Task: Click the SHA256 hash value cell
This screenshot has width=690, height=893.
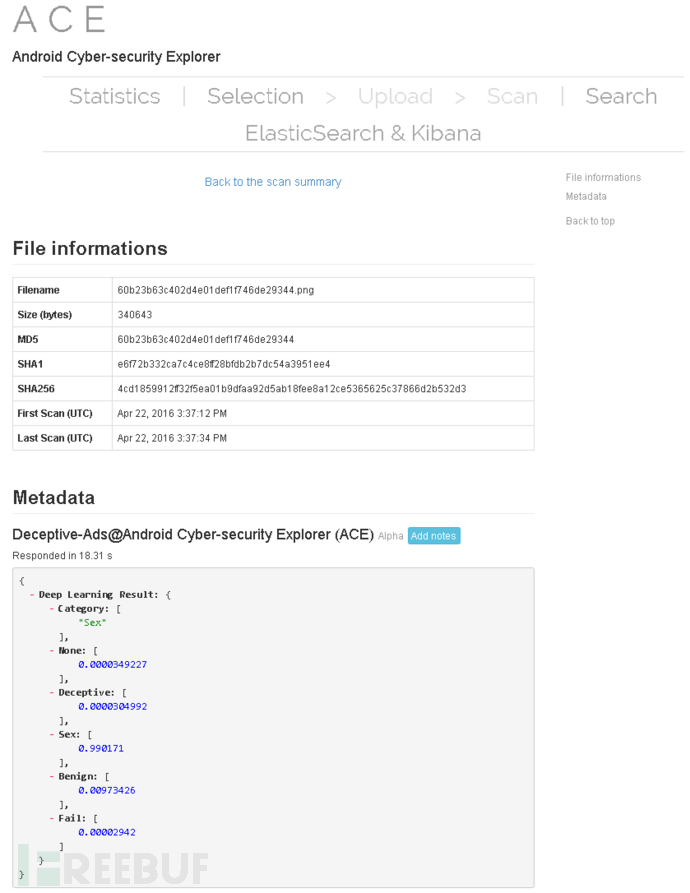Action: click(291, 389)
